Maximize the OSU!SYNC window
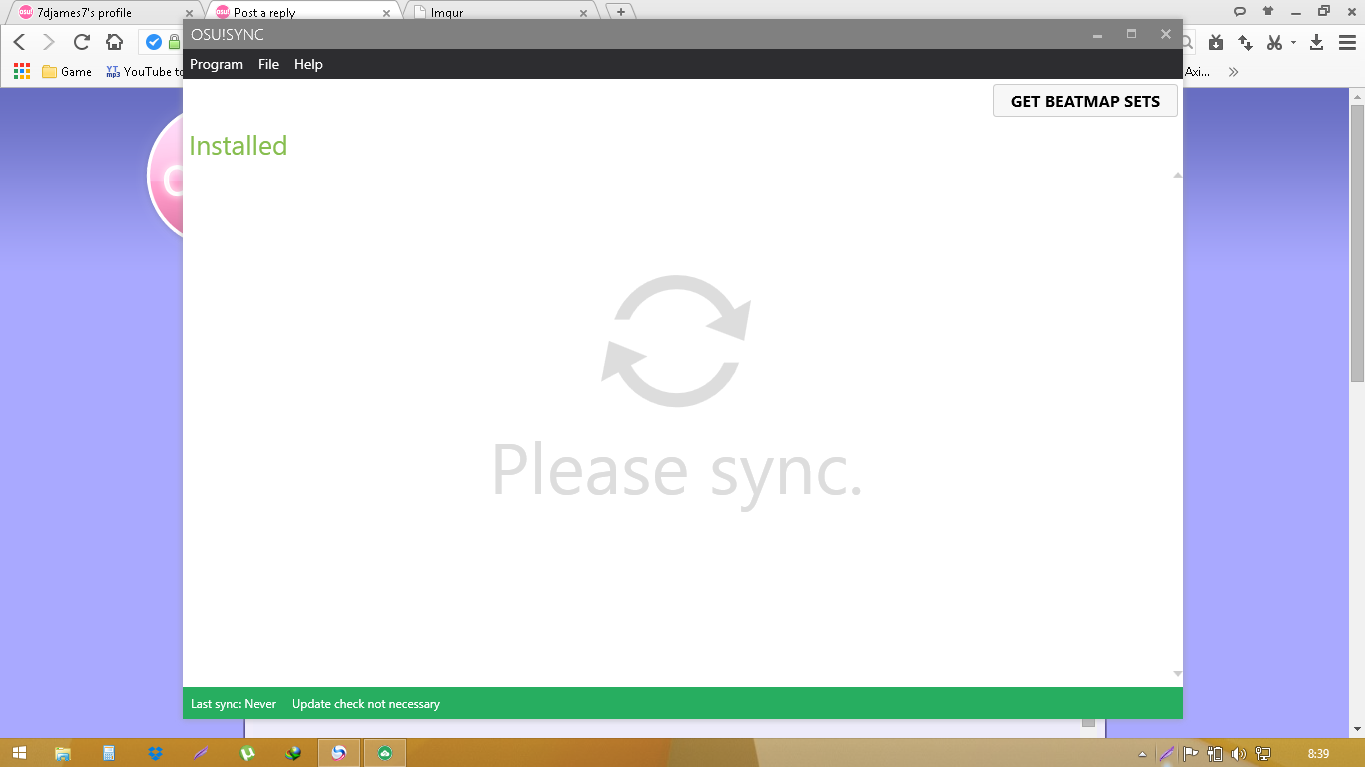This screenshot has width=1365, height=767. 1131,34
